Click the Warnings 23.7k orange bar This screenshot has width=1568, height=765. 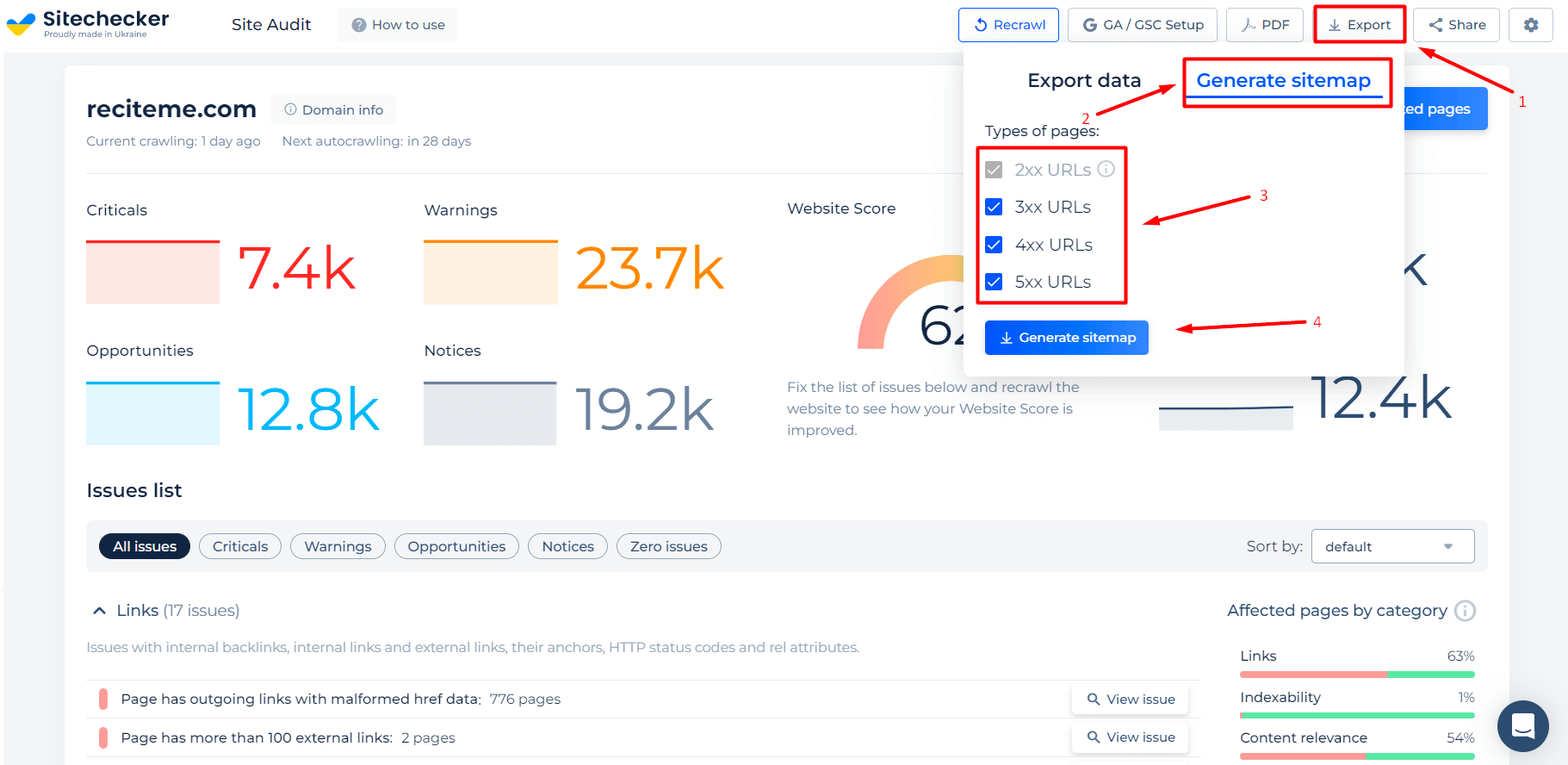(491, 272)
